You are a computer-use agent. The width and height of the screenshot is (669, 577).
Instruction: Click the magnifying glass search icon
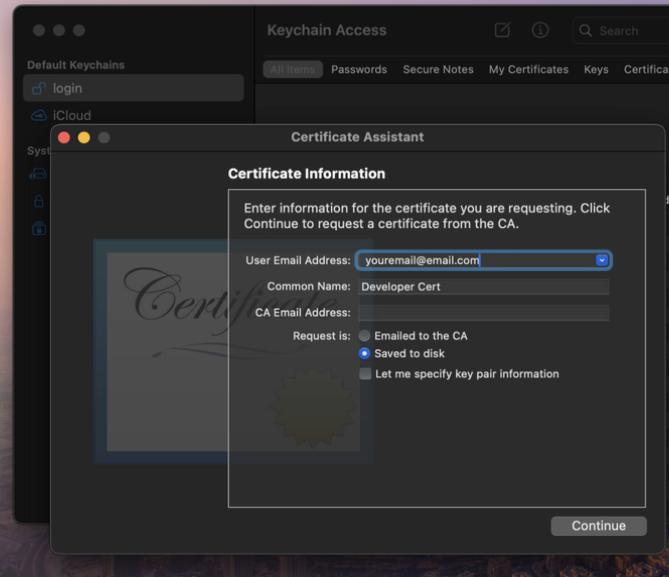pos(586,31)
